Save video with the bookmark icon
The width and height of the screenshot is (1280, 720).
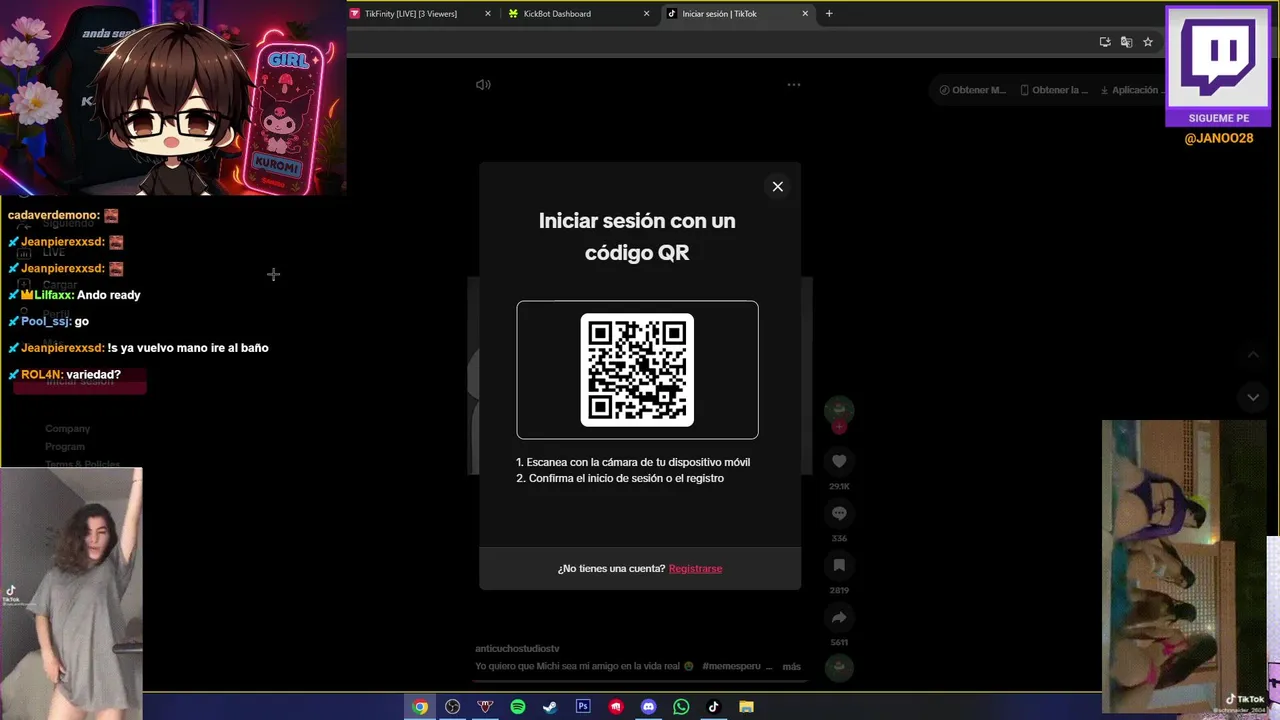click(839, 565)
